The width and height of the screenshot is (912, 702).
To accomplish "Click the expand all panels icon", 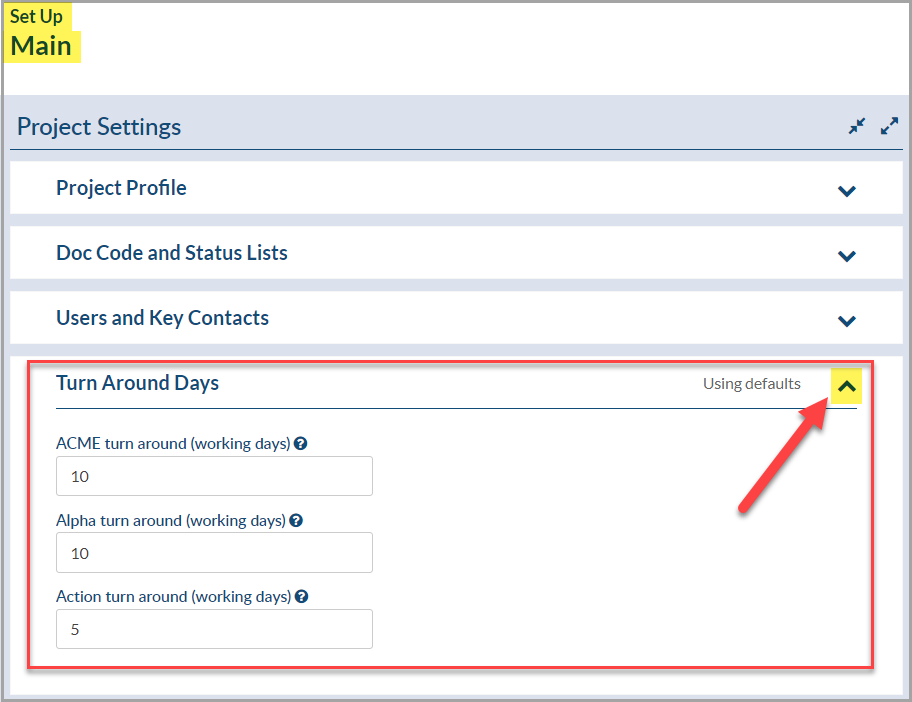I will [x=889, y=126].
